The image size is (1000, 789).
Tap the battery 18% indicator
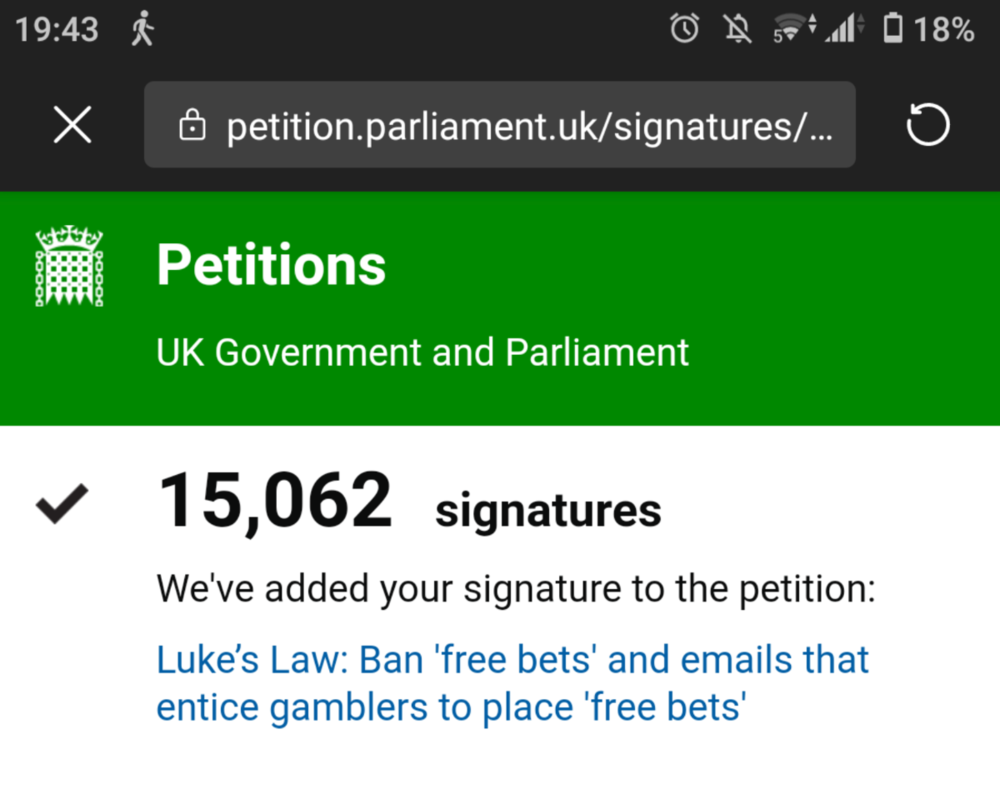[929, 29]
